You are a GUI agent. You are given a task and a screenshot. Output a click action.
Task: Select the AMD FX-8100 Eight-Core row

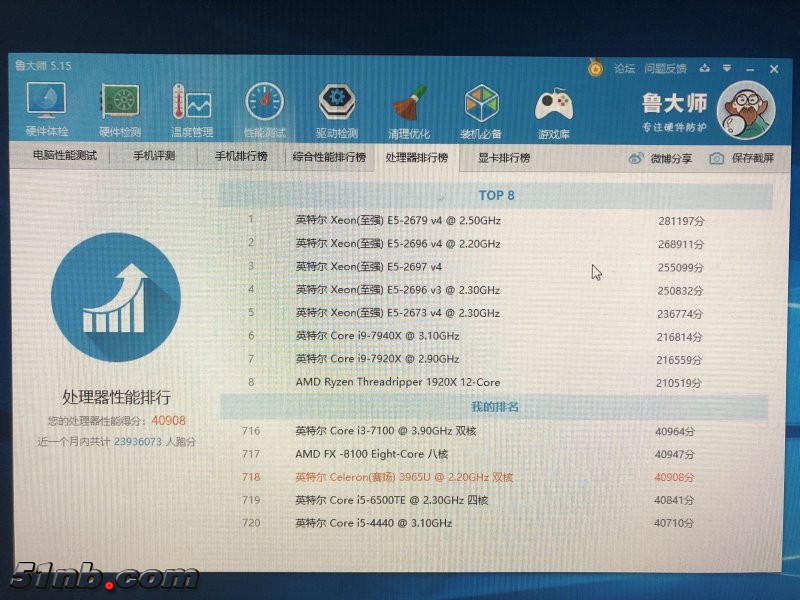pos(494,454)
